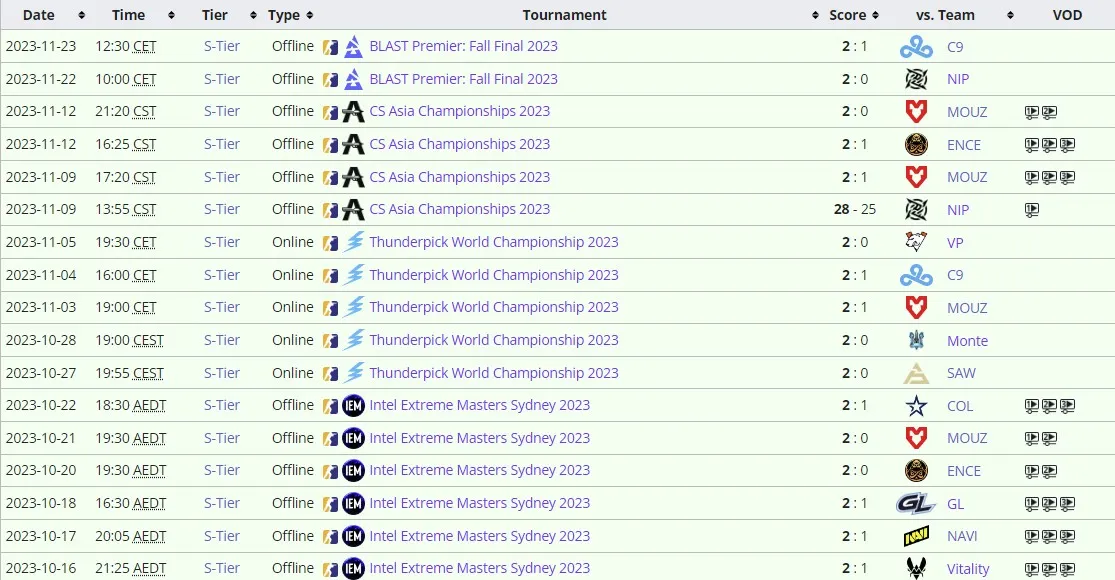Image resolution: width=1115 pixels, height=580 pixels.
Task: Open the single VOD for the 28-25 NIP match
Action: (1032, 210)
